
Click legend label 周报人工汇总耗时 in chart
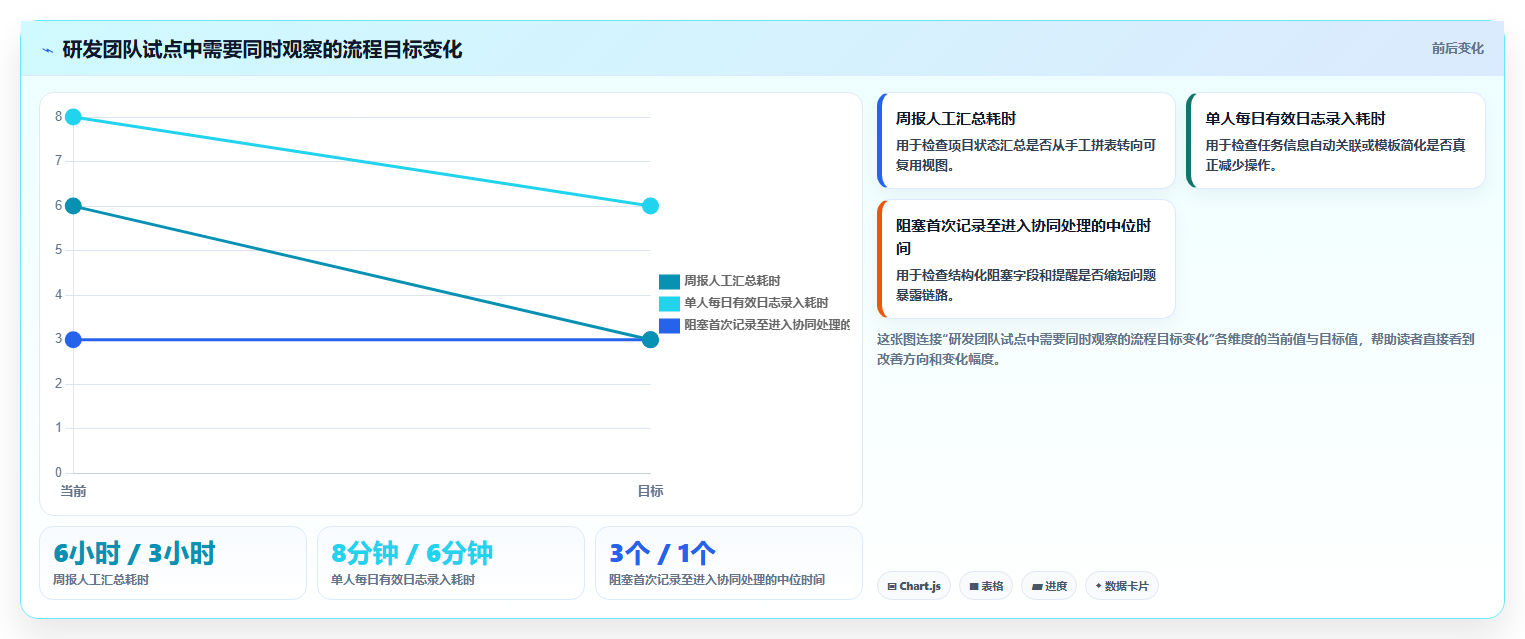(732, 282)
